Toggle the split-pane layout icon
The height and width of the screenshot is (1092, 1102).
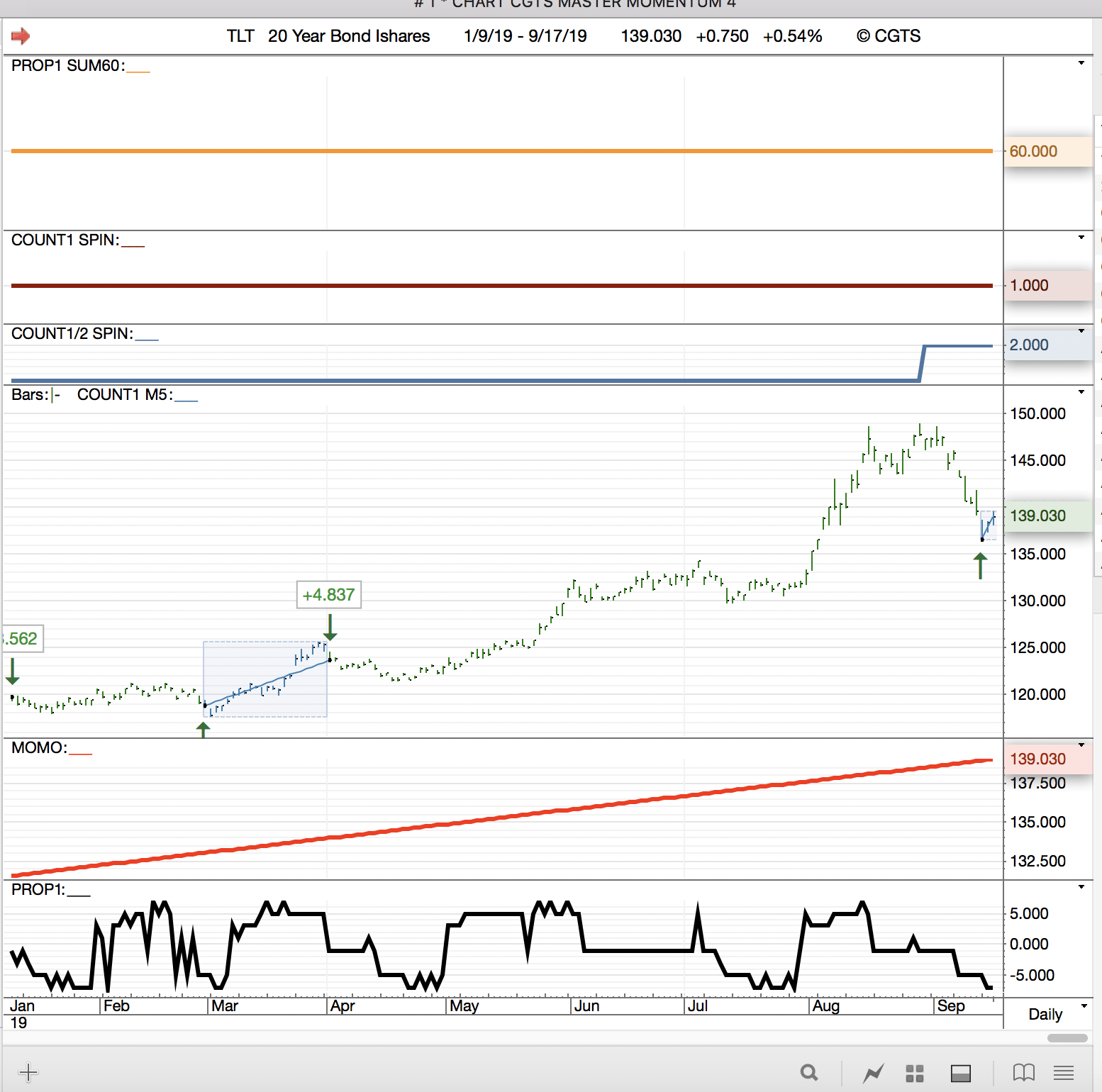click(961, 1074)
